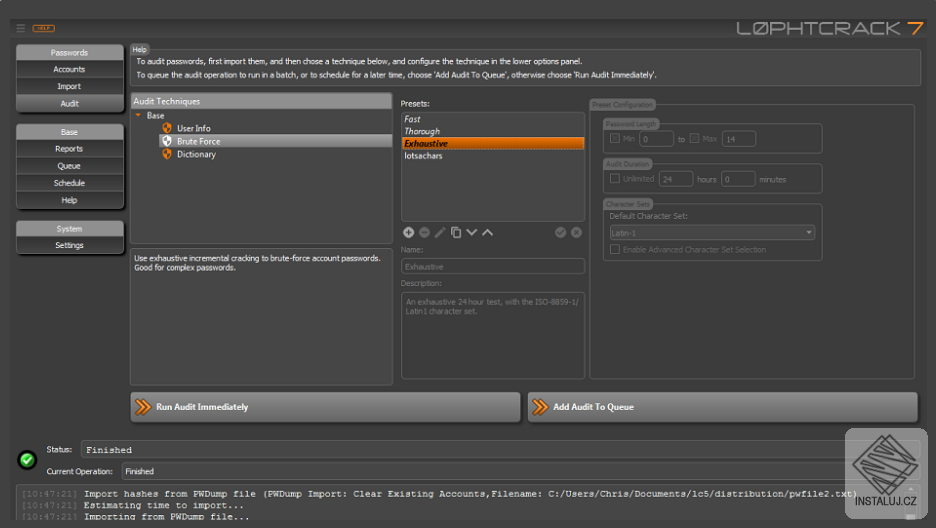Go to the Schedule sidebar item
Screen dimensions: 936x528
point(69,183)
